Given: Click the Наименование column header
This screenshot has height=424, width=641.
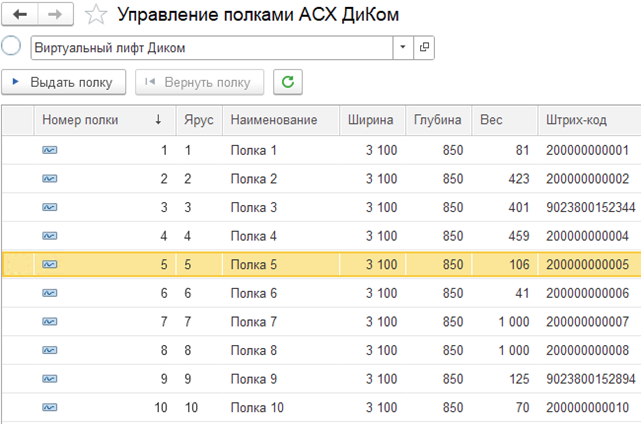Looking at the screenshot, I should 273,120.
